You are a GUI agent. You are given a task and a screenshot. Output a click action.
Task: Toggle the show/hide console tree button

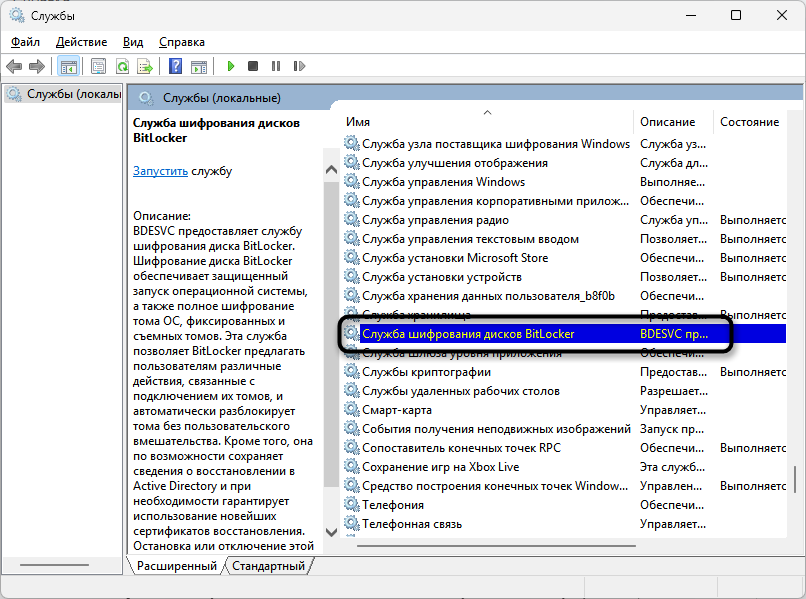pos(69,66)
